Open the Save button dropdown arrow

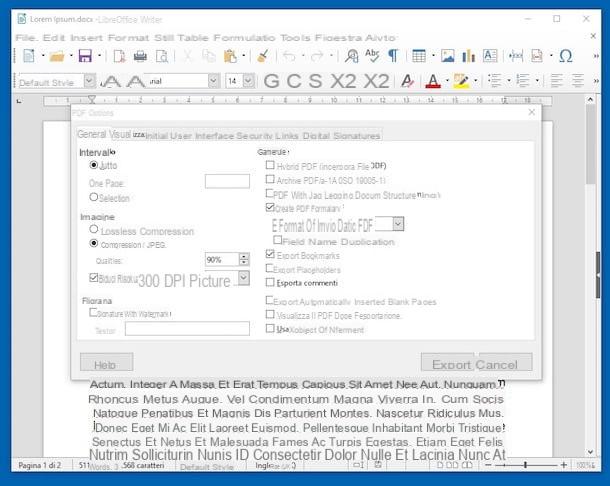tap(100, 56)
